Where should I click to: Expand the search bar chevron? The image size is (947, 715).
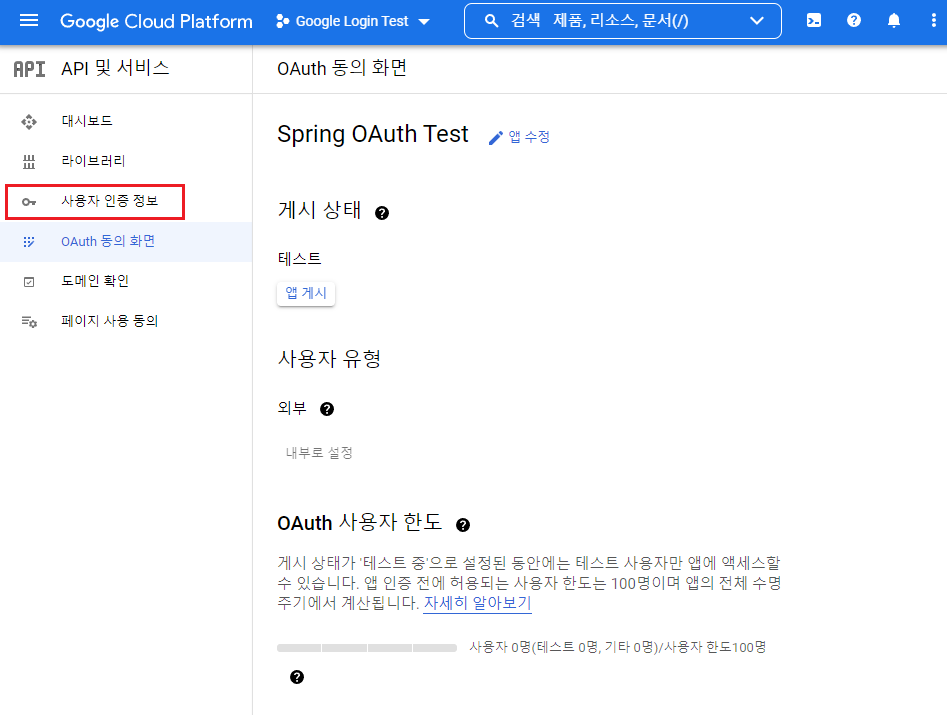[x=756, y=21]
